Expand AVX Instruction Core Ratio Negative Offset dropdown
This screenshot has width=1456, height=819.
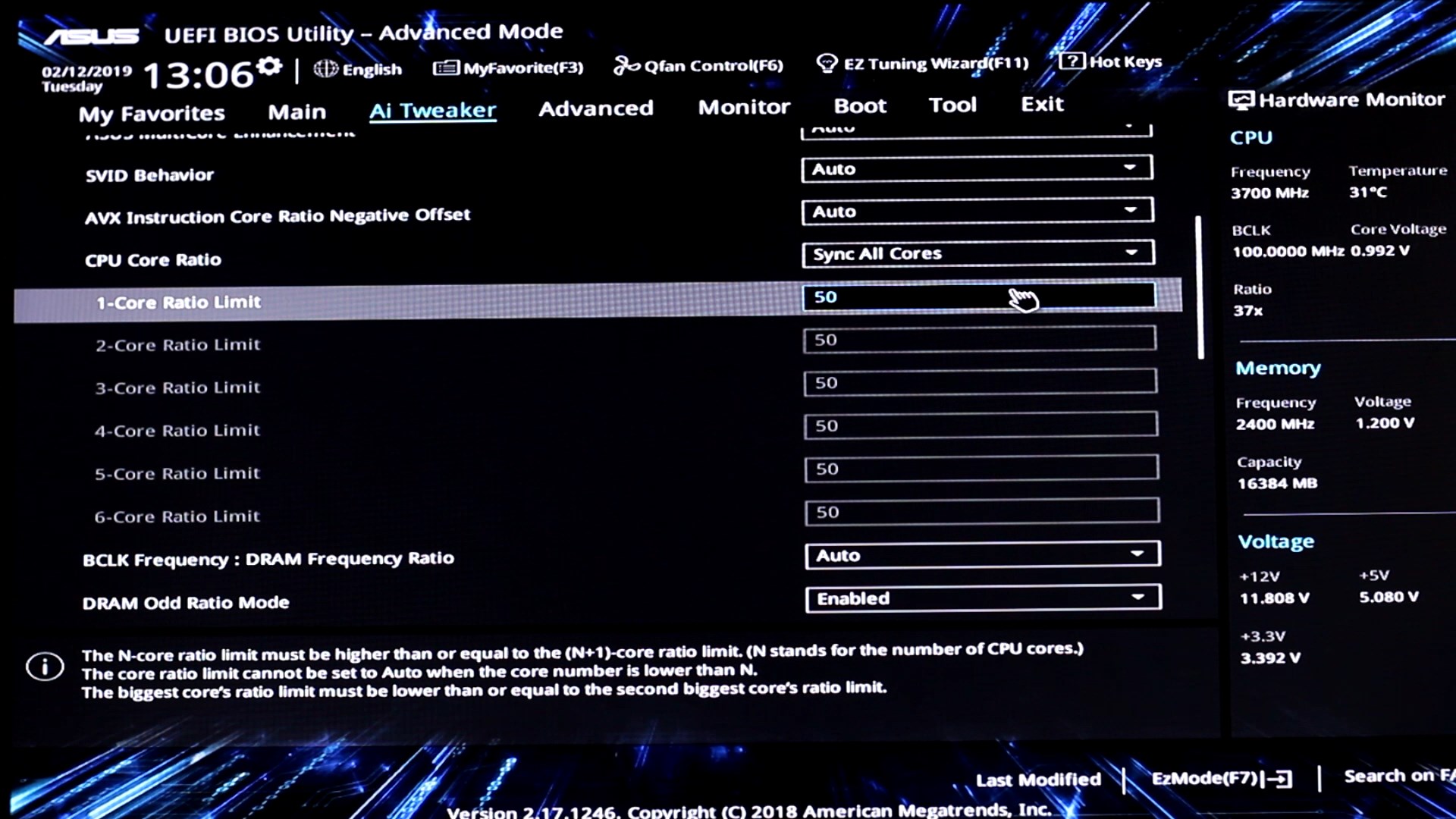point(977,211)
